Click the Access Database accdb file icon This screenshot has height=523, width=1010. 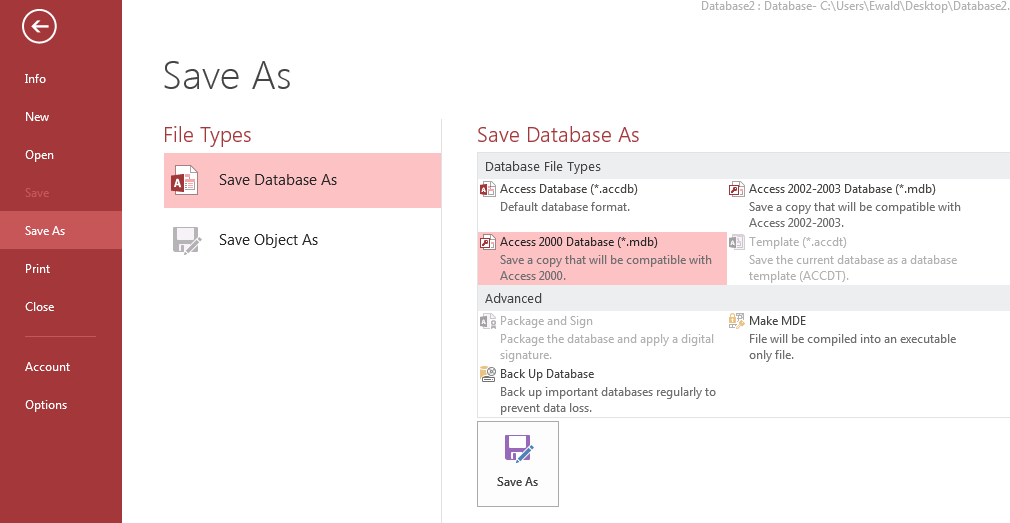[x=488, y=189]
